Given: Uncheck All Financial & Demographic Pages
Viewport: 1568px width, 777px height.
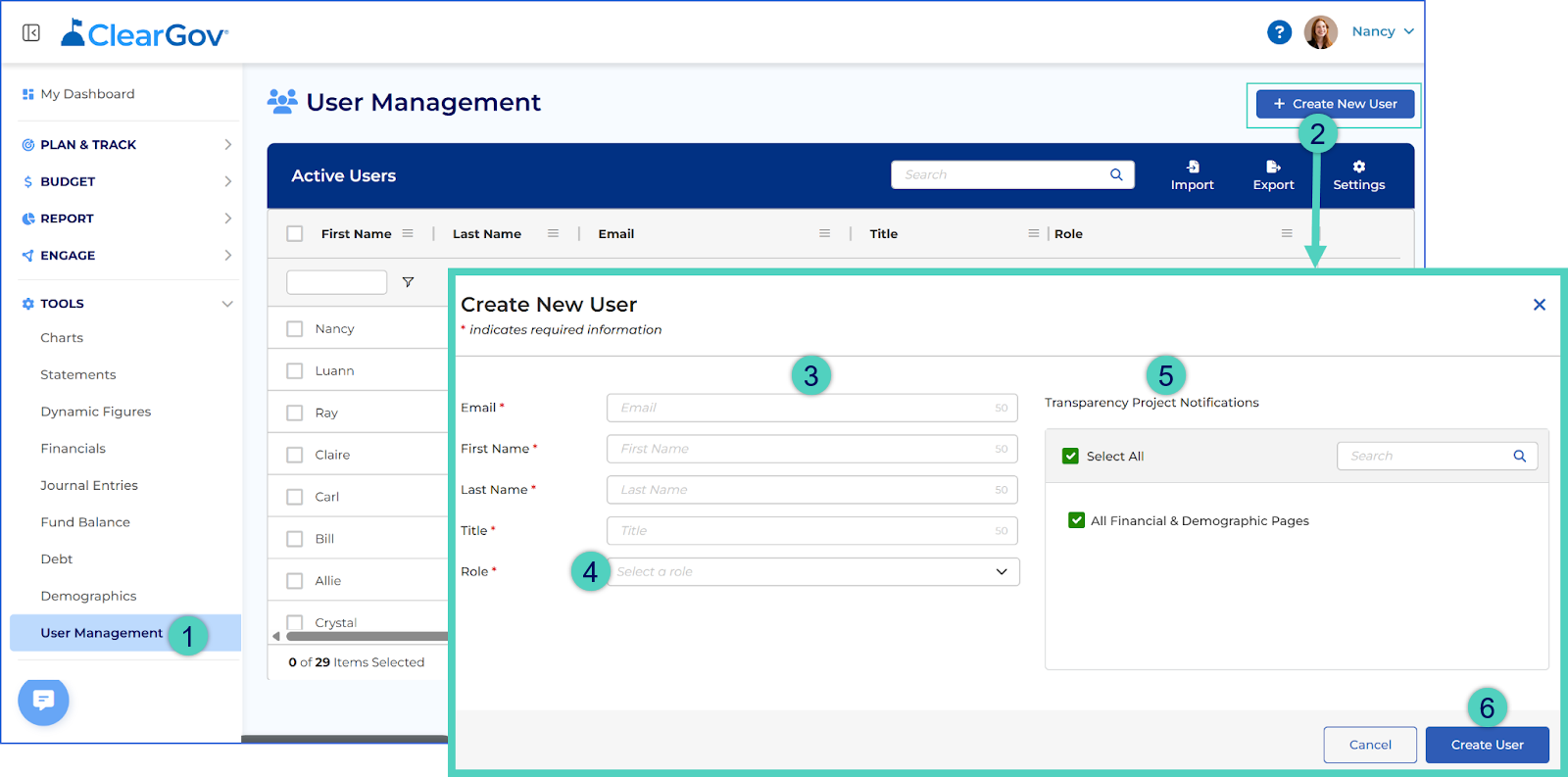Looking at the screenshot, I should click(1076, 520).
